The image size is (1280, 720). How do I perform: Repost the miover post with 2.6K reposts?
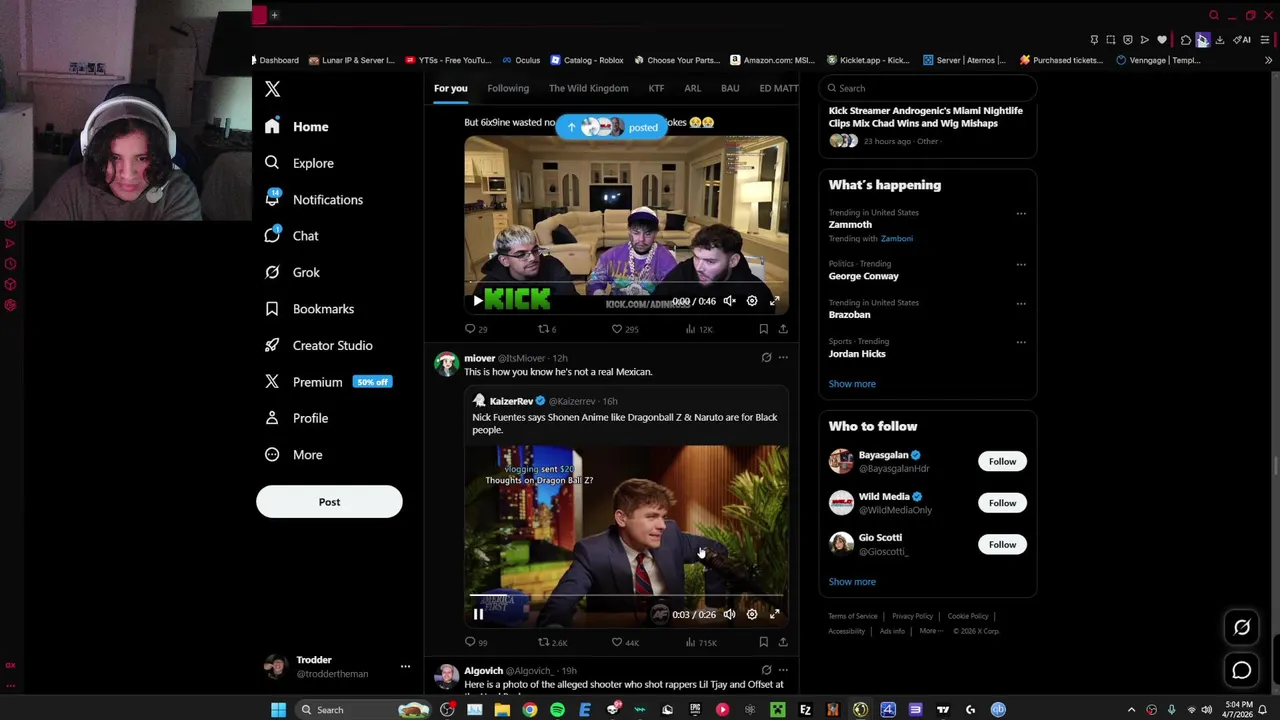(x=552, y=642)
